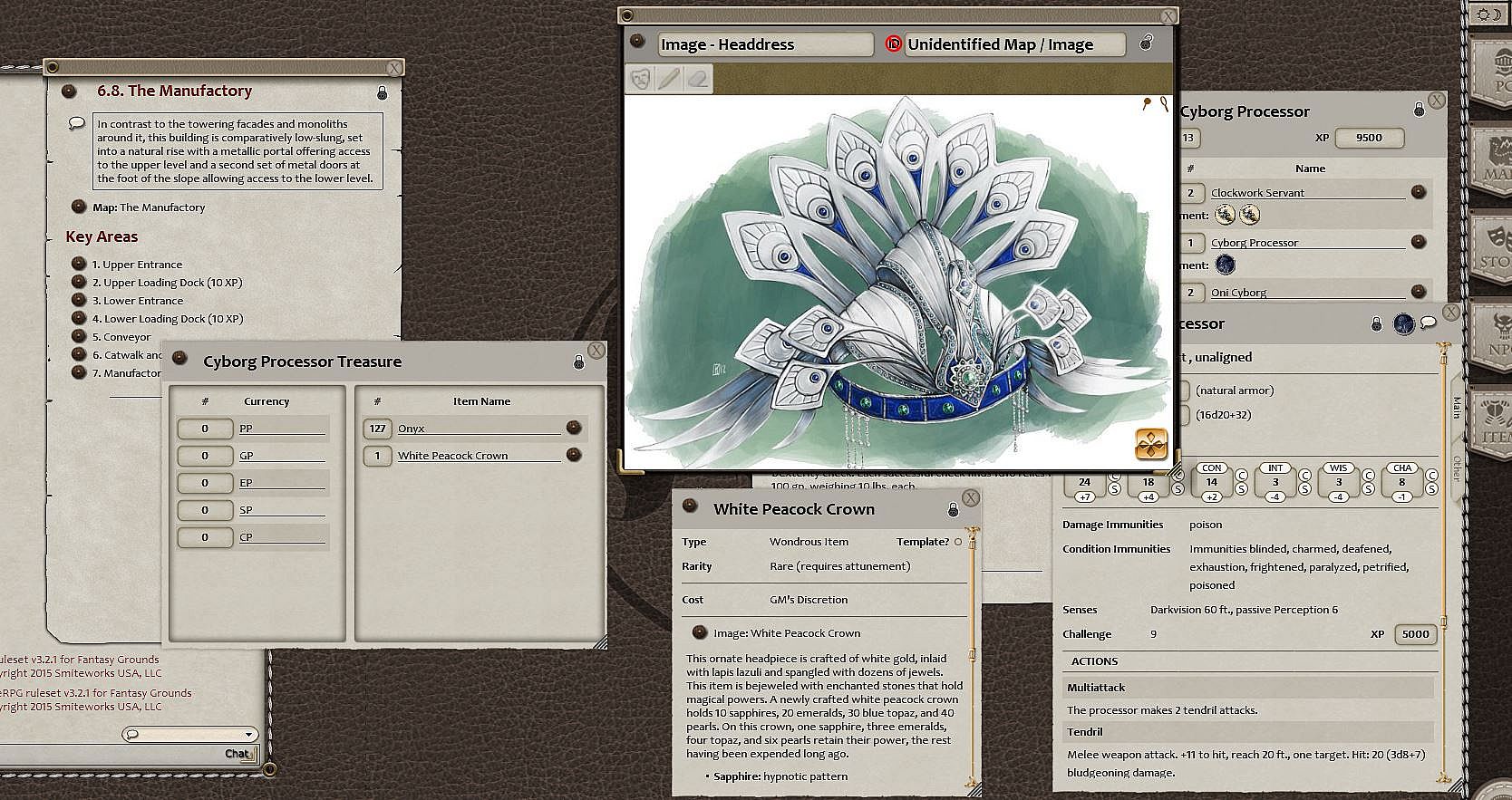Screen dimensions: 1512x800
Task: Click the Onyx quantity field showing 127
Action: pyautogui.click(x=377, y=429)
